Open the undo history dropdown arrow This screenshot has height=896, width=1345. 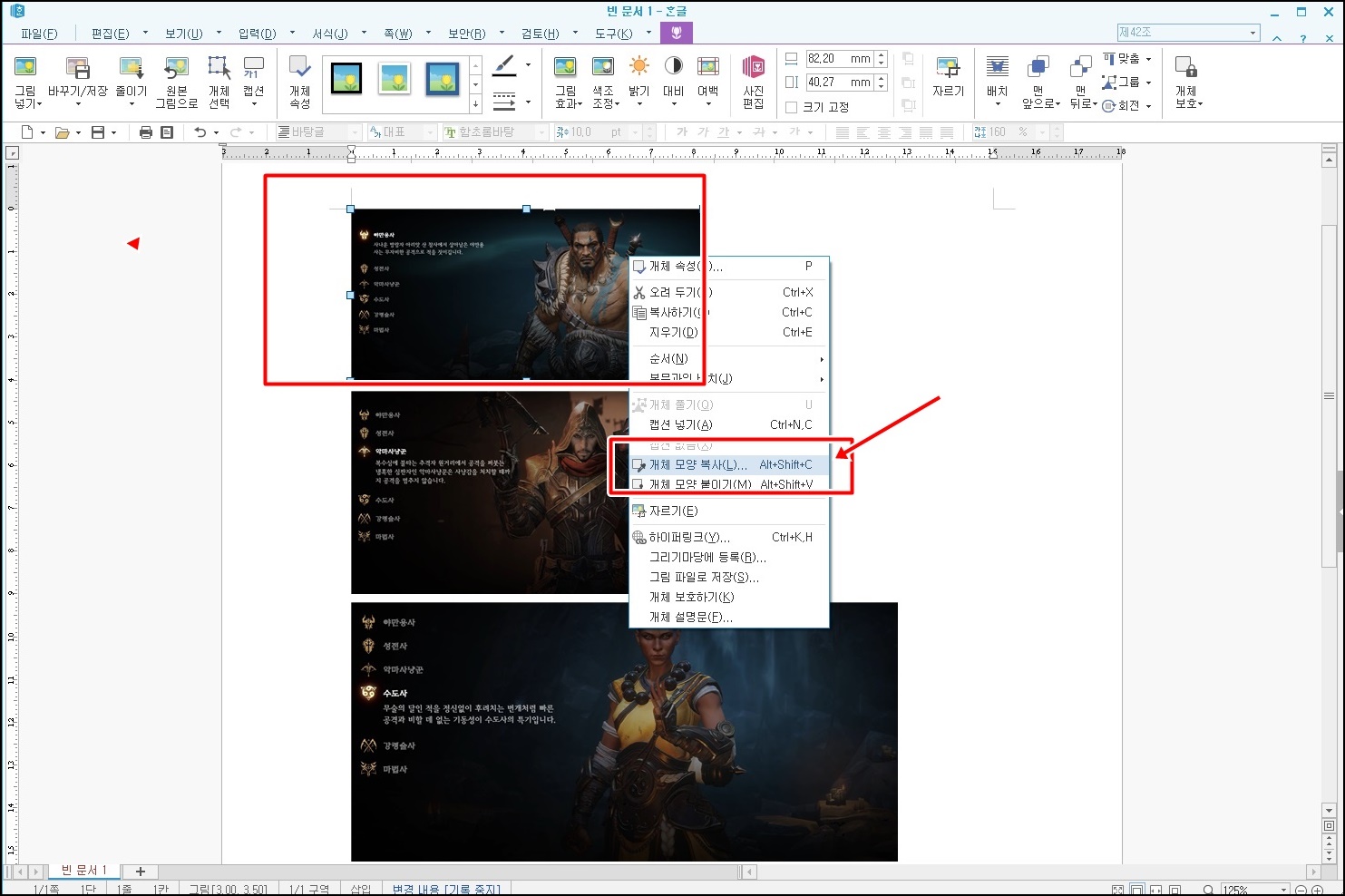tap(216, 132)
